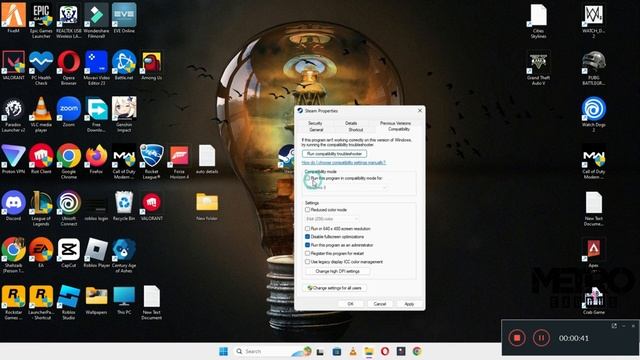Select the Opera Browser desktop icon
The image size is (640, 360).
(x=69, y=68)
